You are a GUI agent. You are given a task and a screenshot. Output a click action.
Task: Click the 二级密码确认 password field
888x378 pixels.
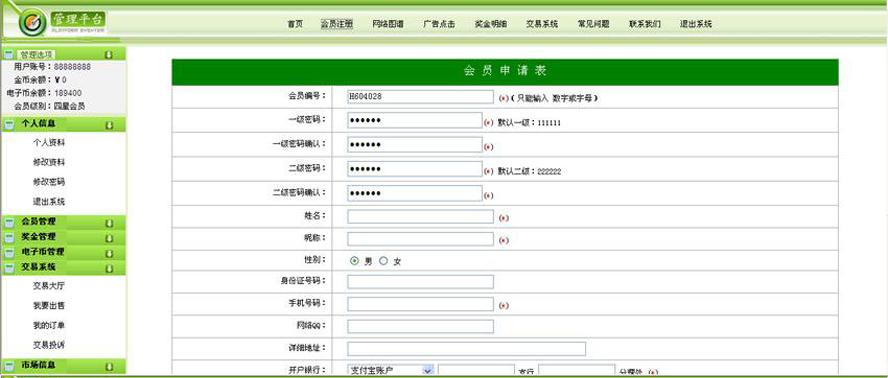coord(415,194)
